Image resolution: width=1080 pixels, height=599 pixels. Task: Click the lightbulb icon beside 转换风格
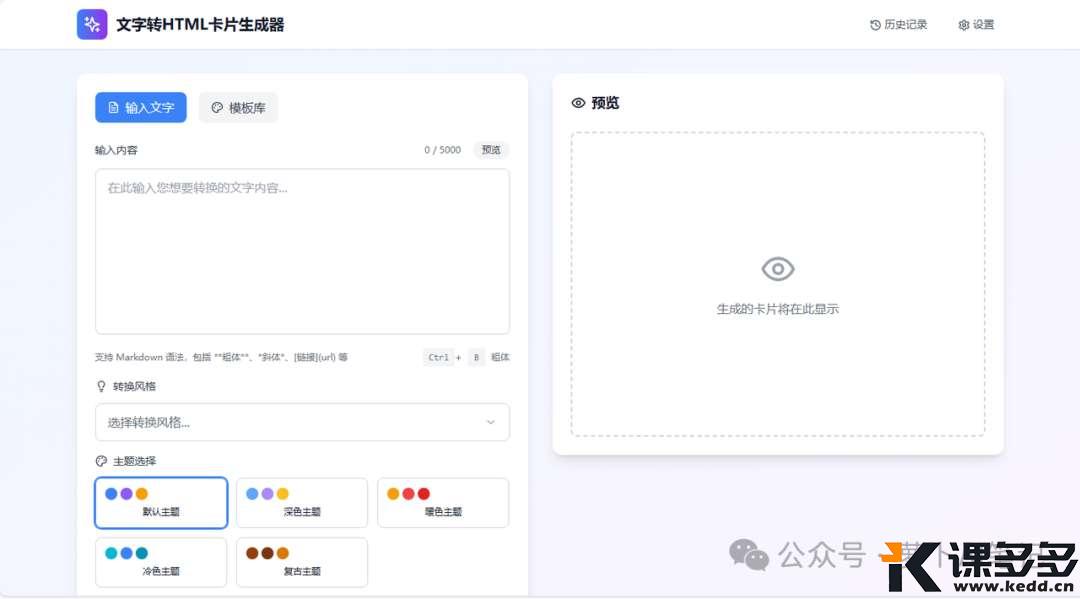[x=101, y=386]
